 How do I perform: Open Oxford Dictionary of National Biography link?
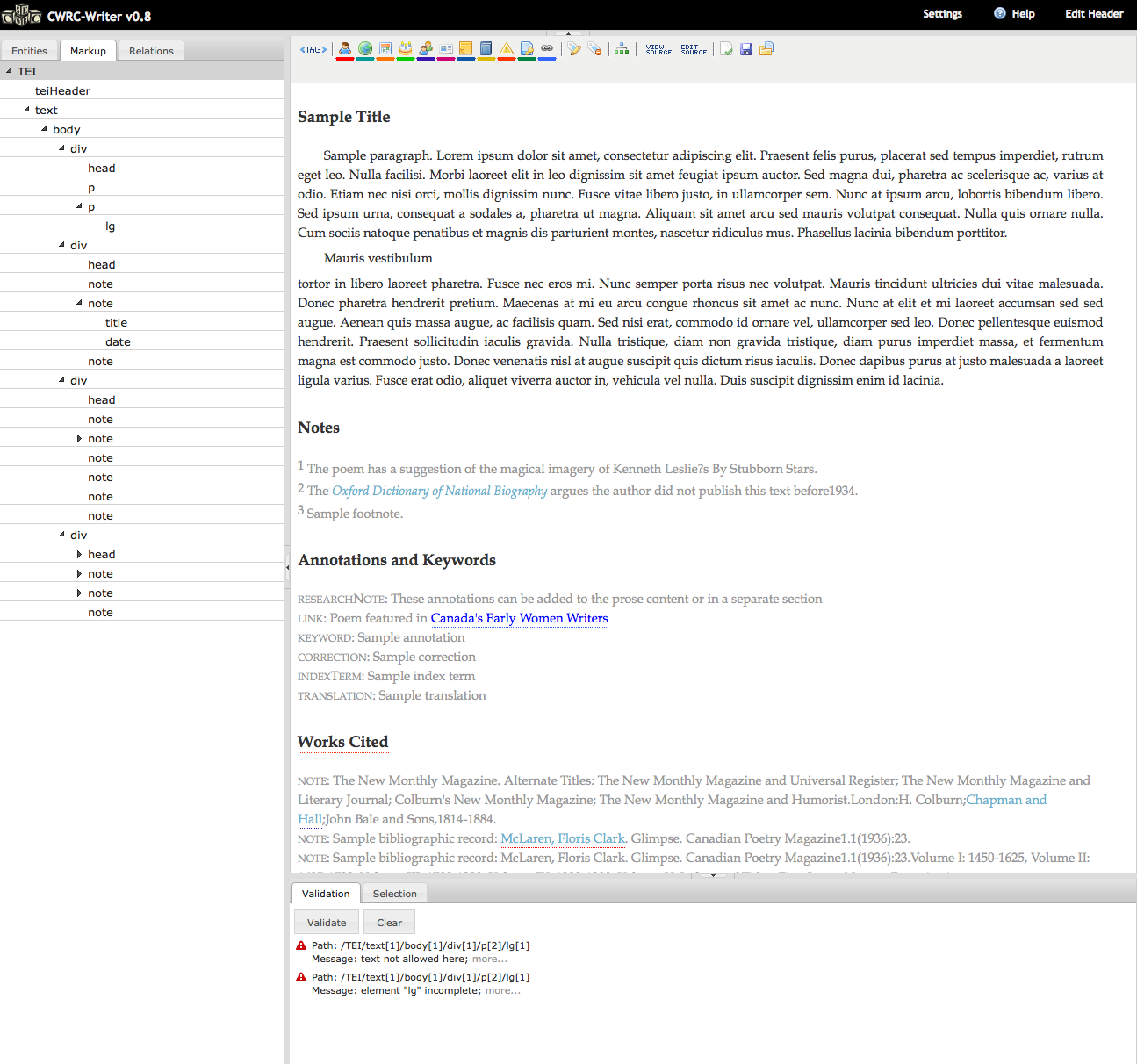pos(439,491)
